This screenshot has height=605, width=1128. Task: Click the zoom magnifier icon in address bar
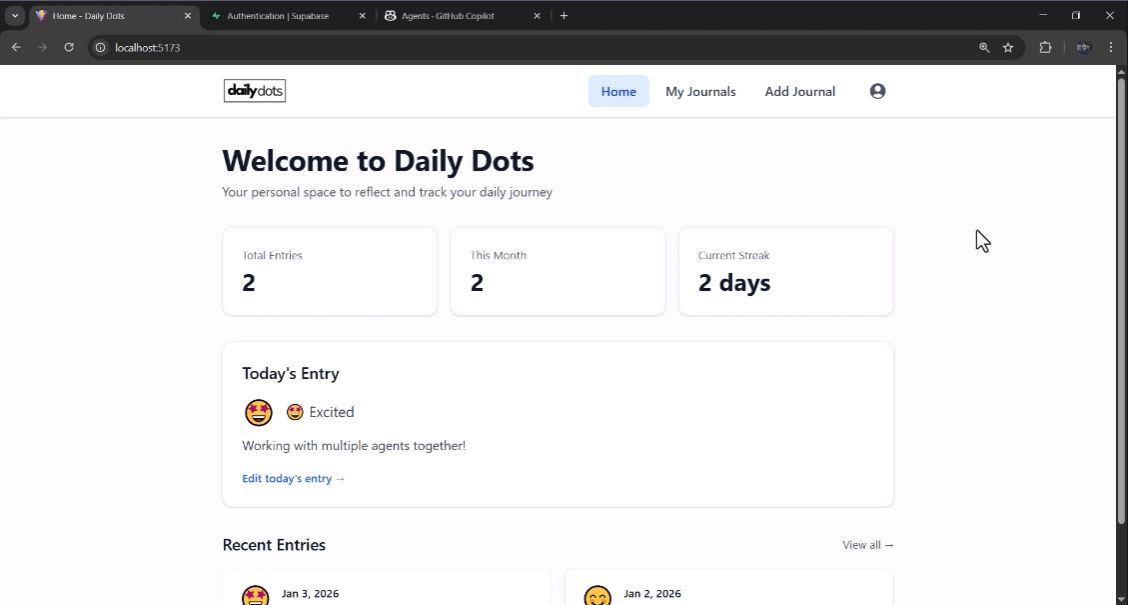[985, 47]
